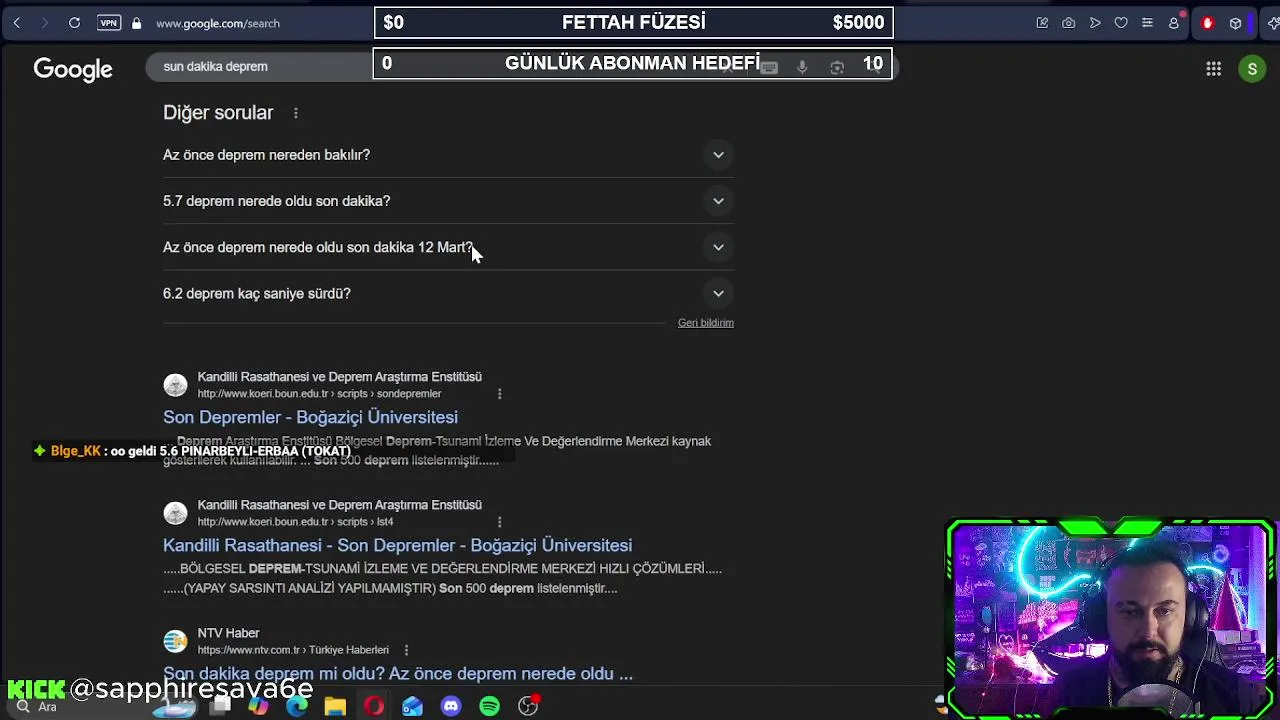Image resolution: width=1280 pixels, height=720 pixels.
Task: Open three-dot menu of NTV Haber result
Action: click(406, 650)
